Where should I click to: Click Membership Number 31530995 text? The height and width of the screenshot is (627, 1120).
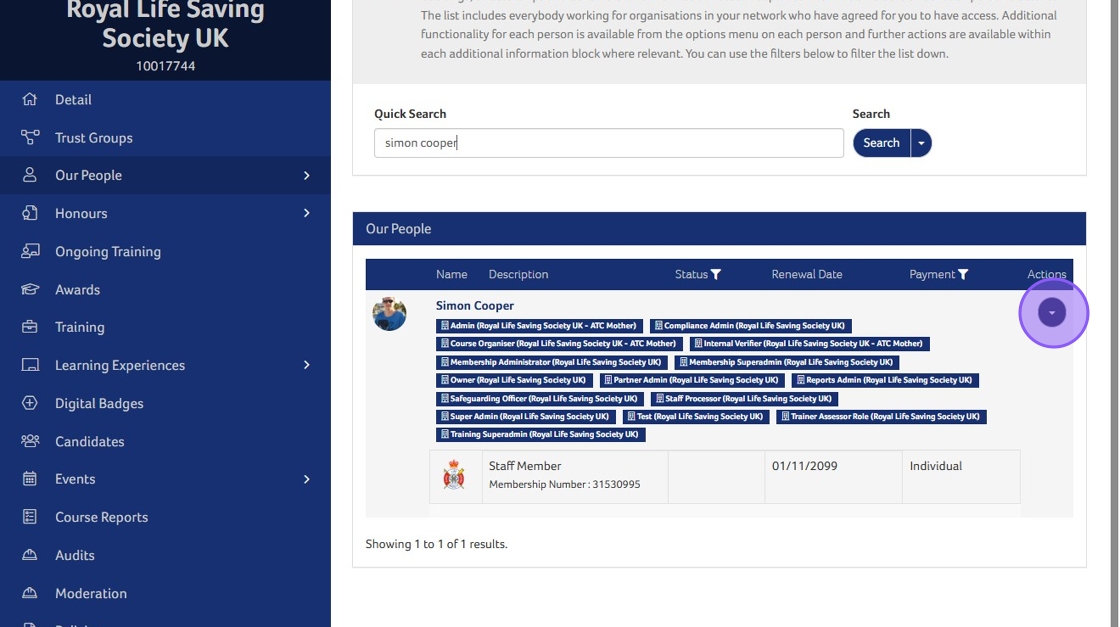[x=564, y=484]
